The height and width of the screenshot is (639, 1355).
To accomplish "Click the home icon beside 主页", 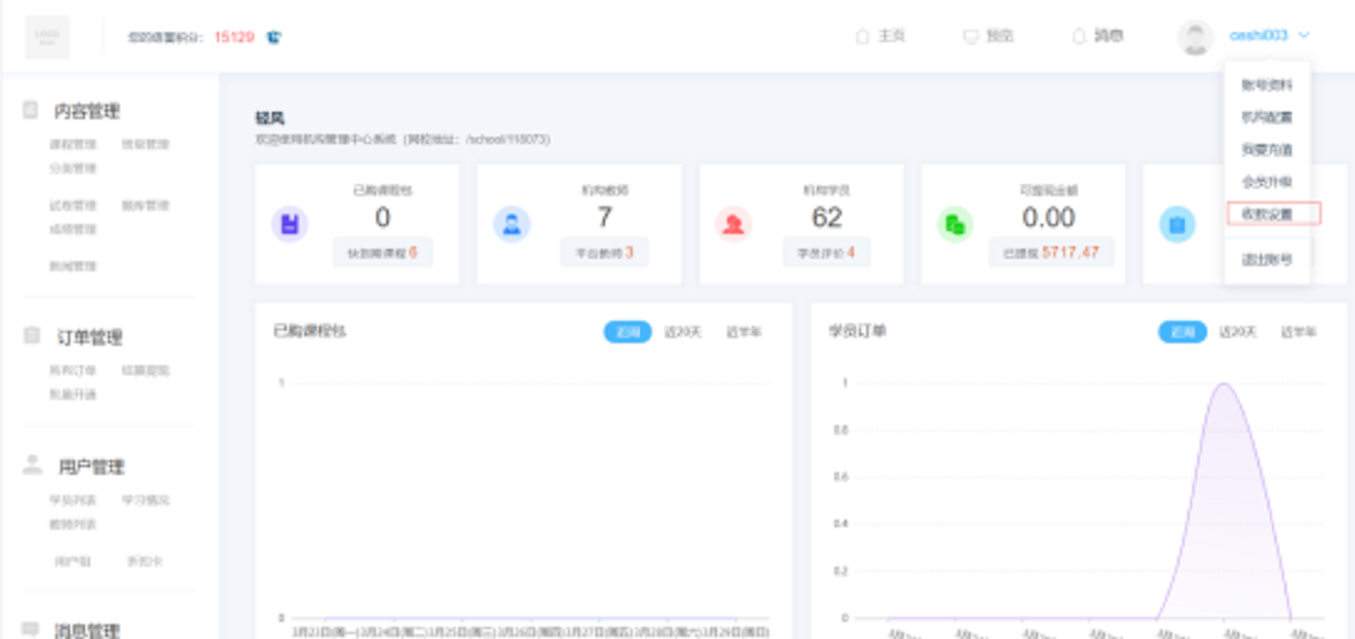I will (862, 36).
